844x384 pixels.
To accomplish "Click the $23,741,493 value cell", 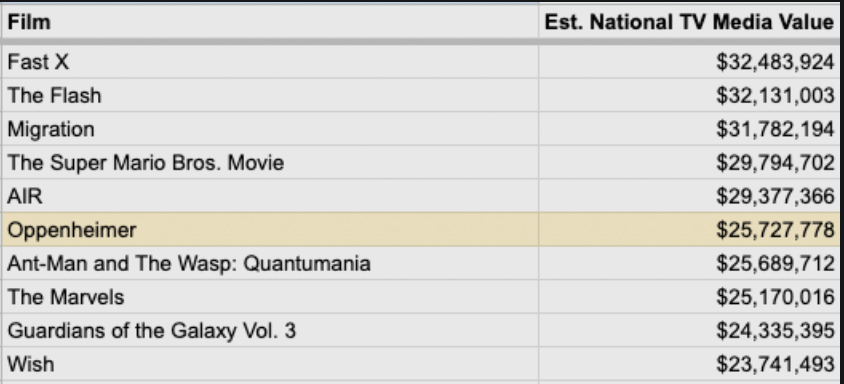I will click(690, 364).
